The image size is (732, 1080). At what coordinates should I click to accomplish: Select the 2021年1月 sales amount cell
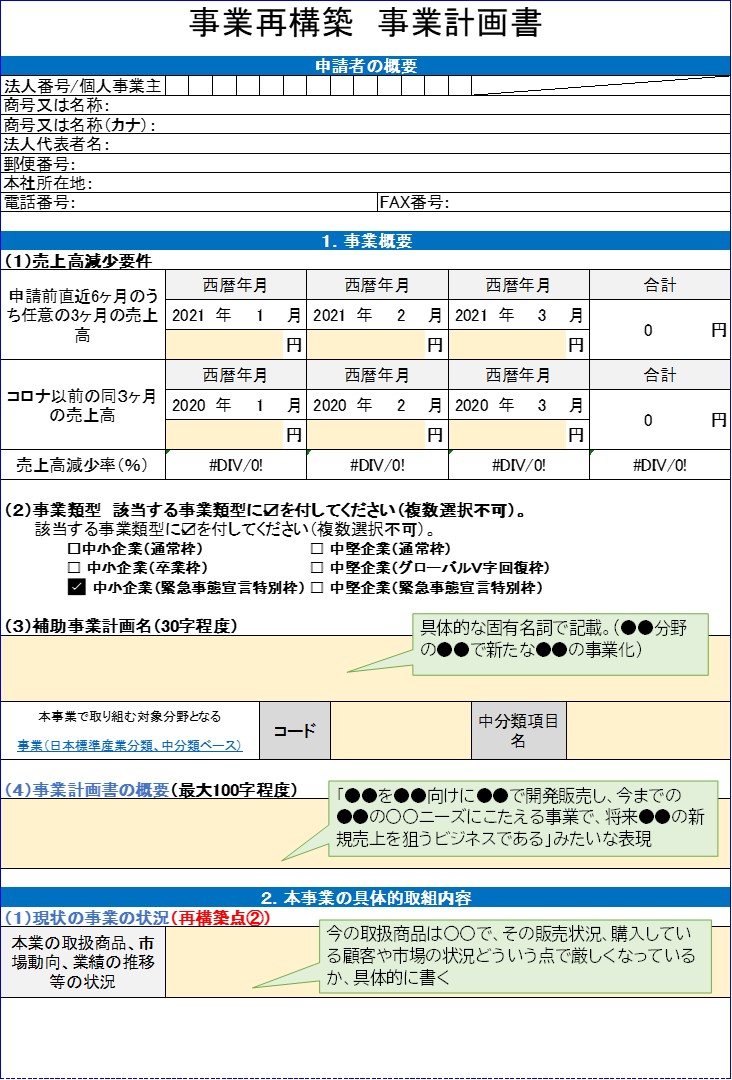tap(225, 344)
